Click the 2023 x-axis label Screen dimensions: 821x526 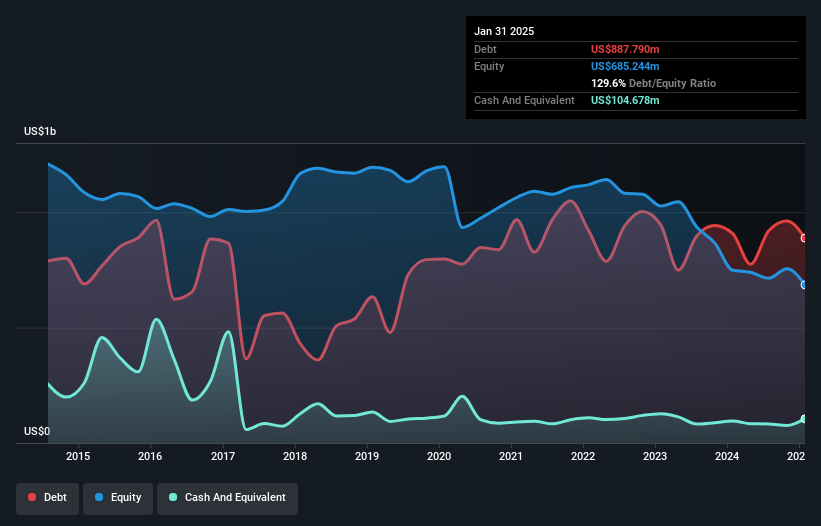pos(655,456)
